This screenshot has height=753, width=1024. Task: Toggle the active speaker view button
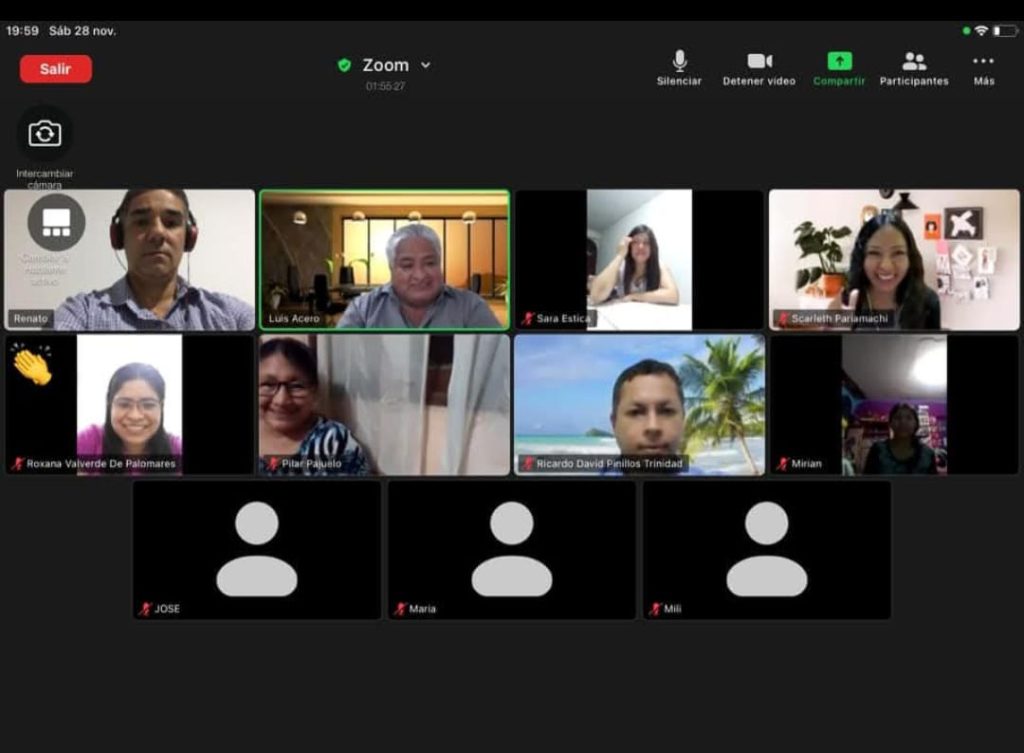56,222
